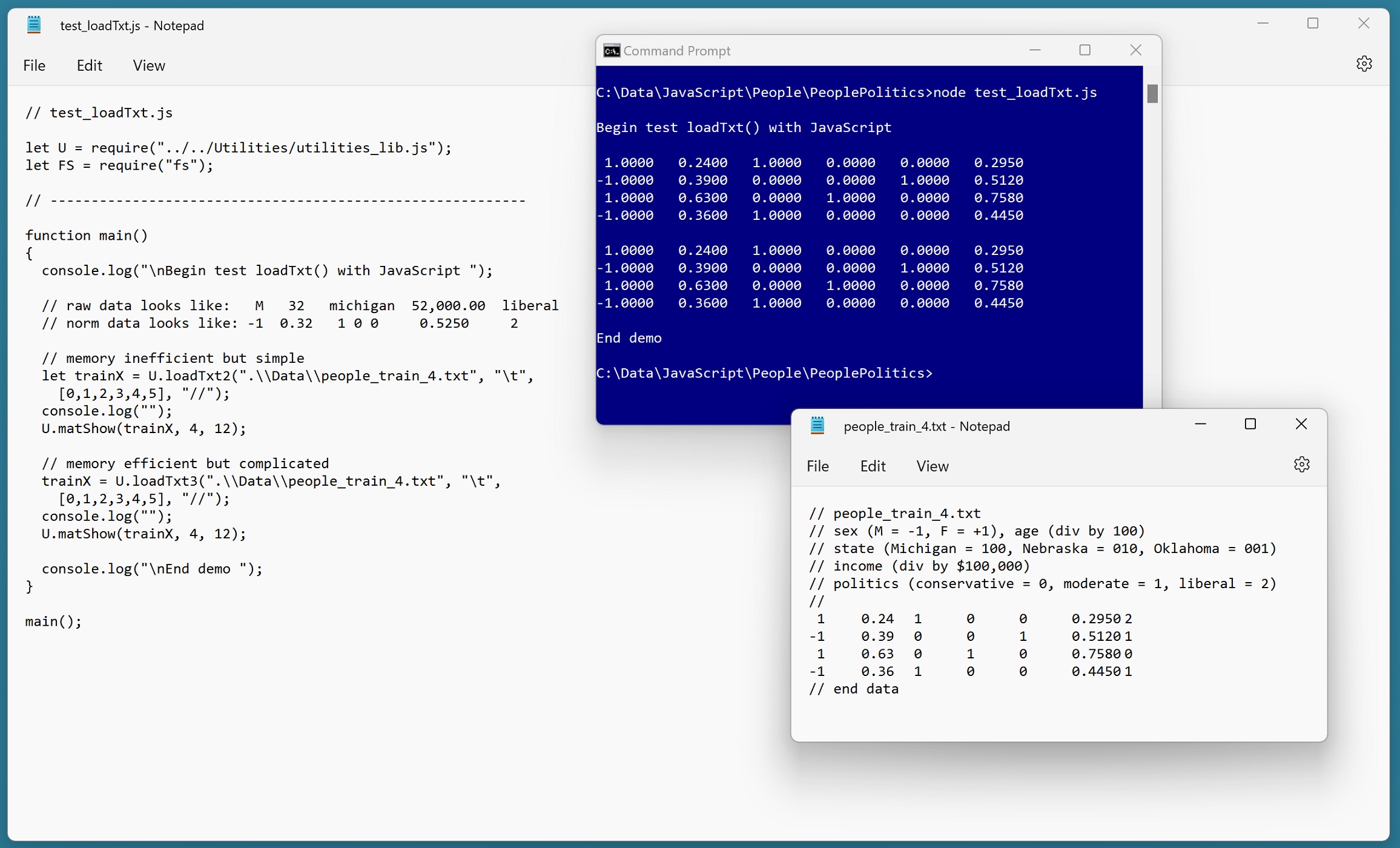Place cursor on the main(); line

(x=53, y=621)
